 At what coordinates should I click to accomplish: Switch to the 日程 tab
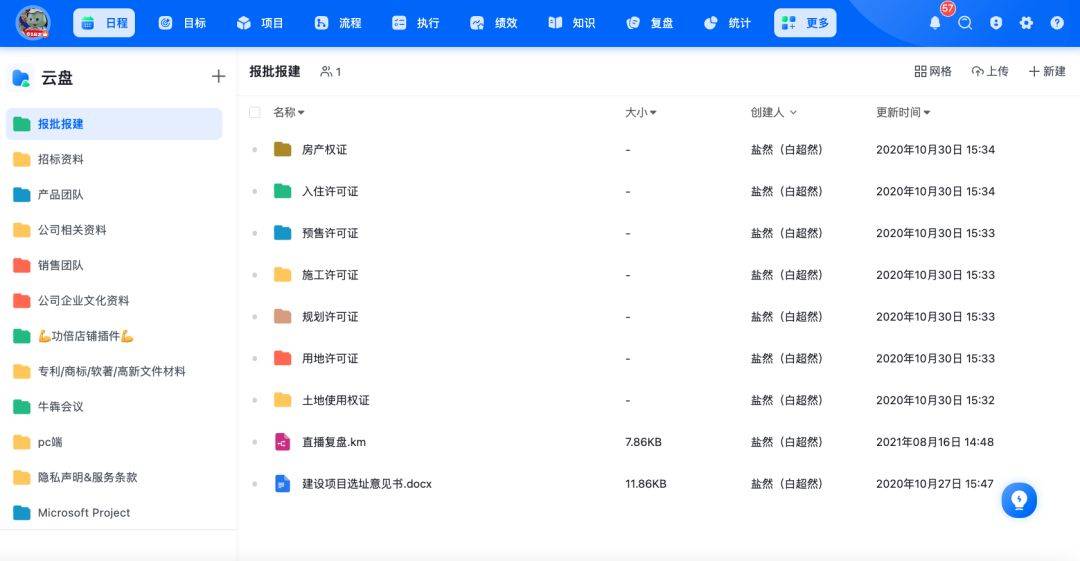(x=104, y=23)
